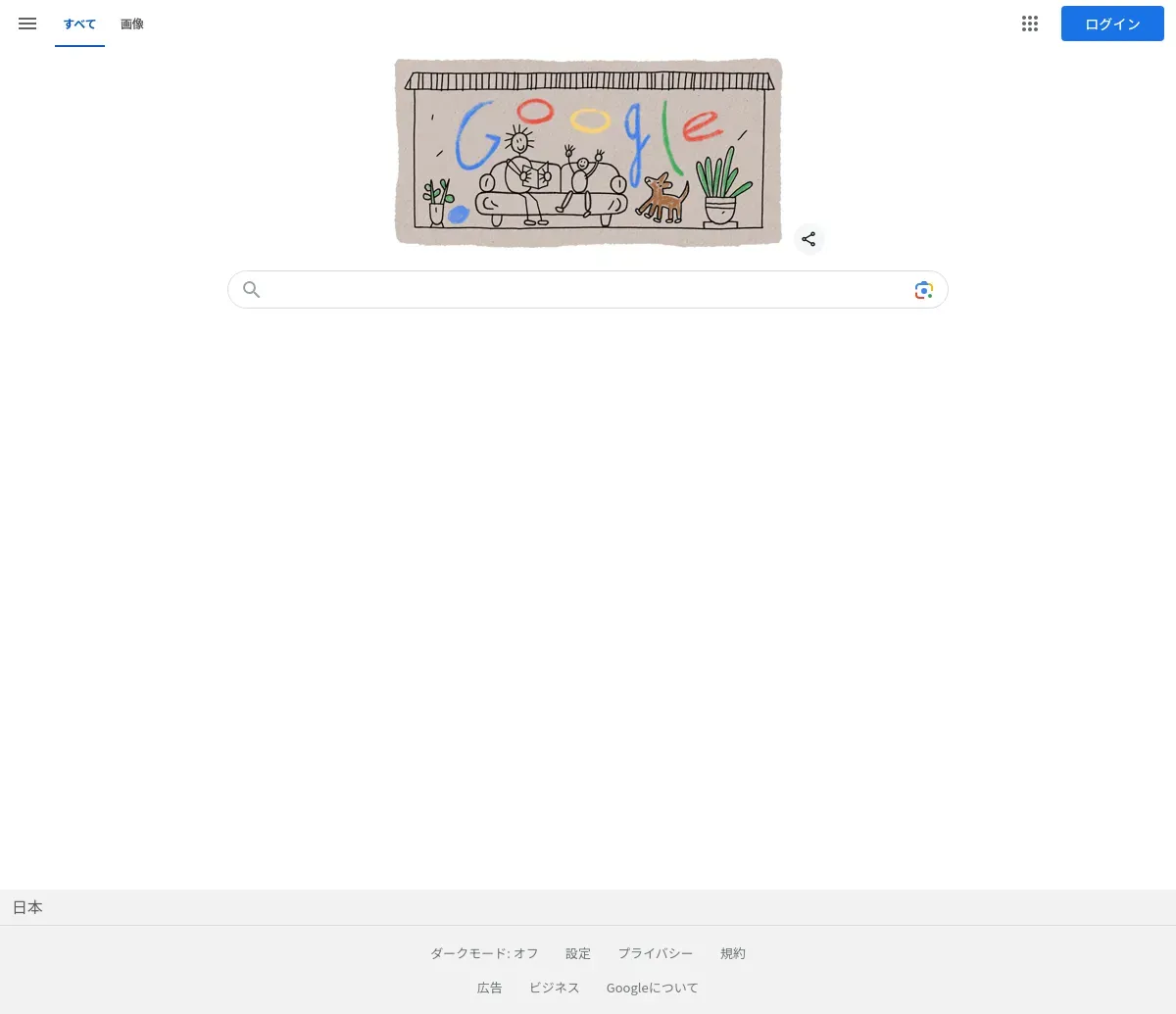1176x1014 pixels.
Task: Open the プライバシー link
Action: 655,953
